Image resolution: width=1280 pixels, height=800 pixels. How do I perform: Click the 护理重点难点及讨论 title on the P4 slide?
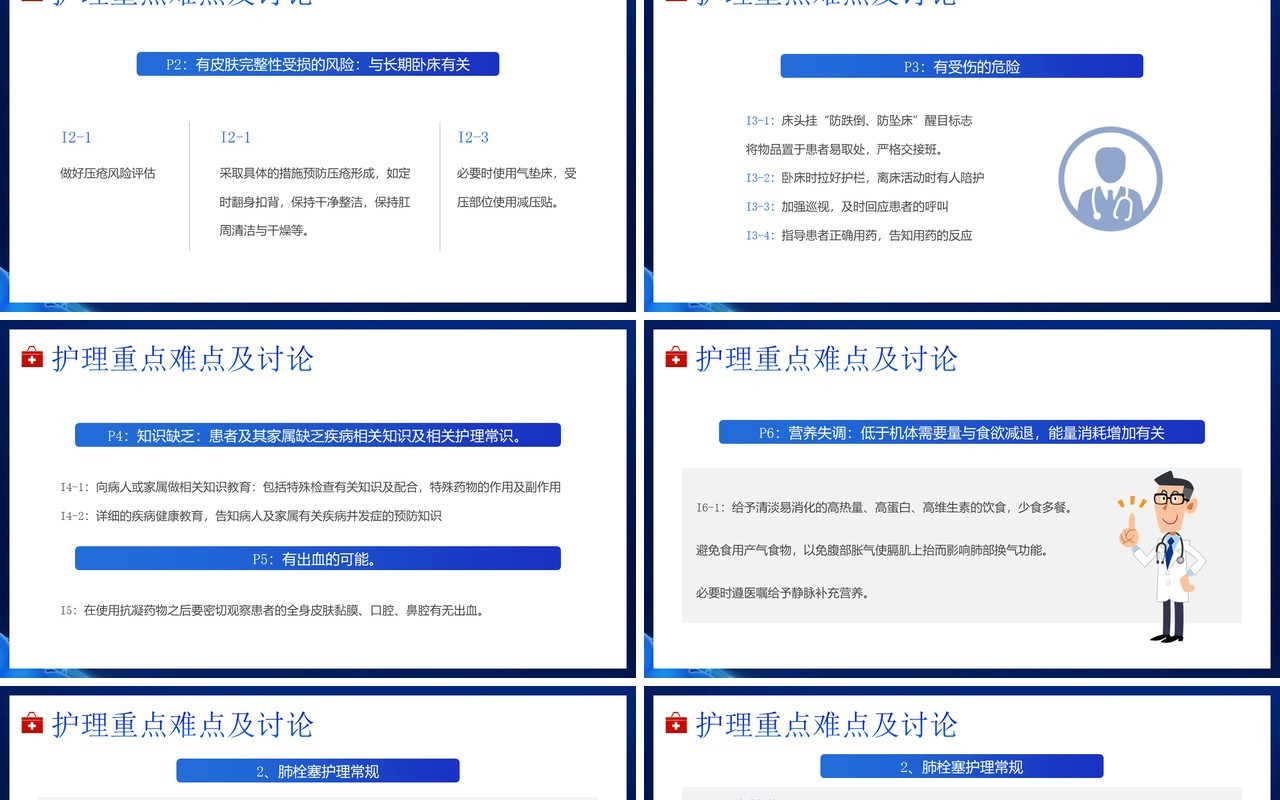(183, 359)
